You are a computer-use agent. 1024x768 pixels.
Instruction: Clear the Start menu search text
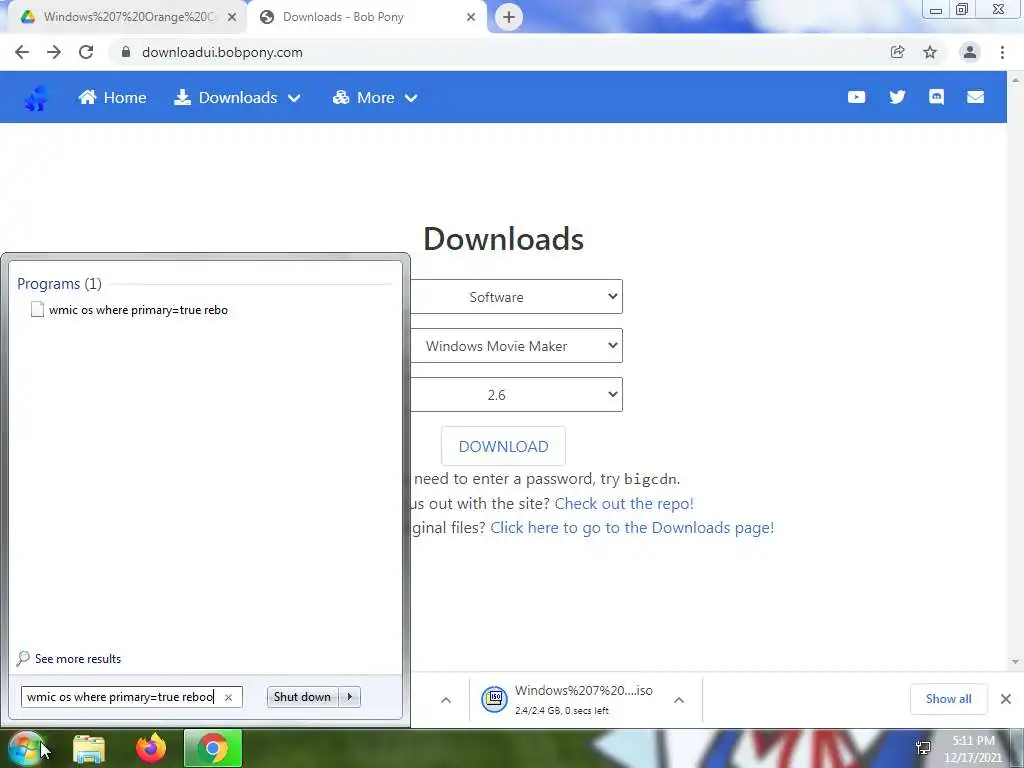coord(229,697)
